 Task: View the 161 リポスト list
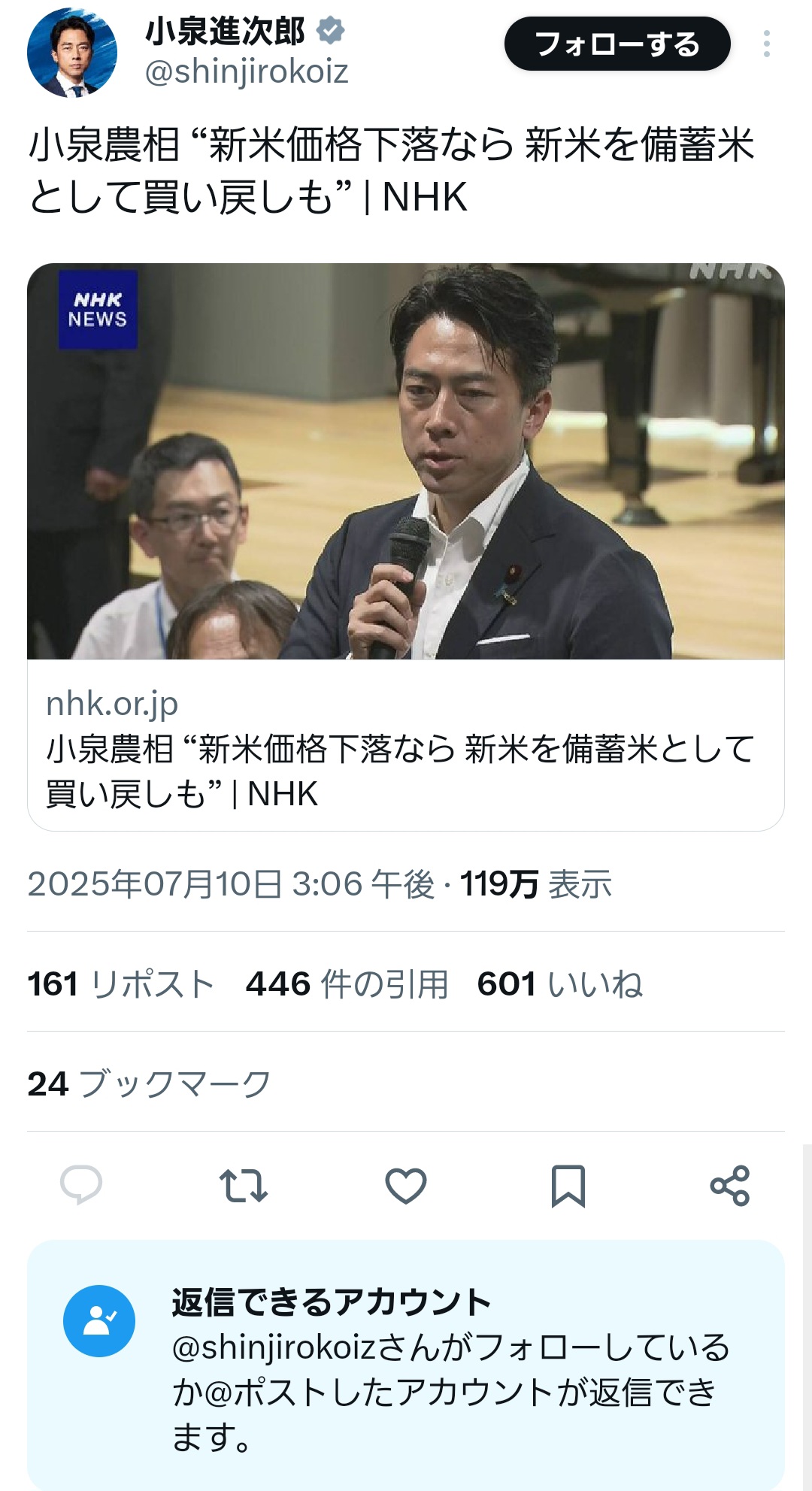pos(121,983)
